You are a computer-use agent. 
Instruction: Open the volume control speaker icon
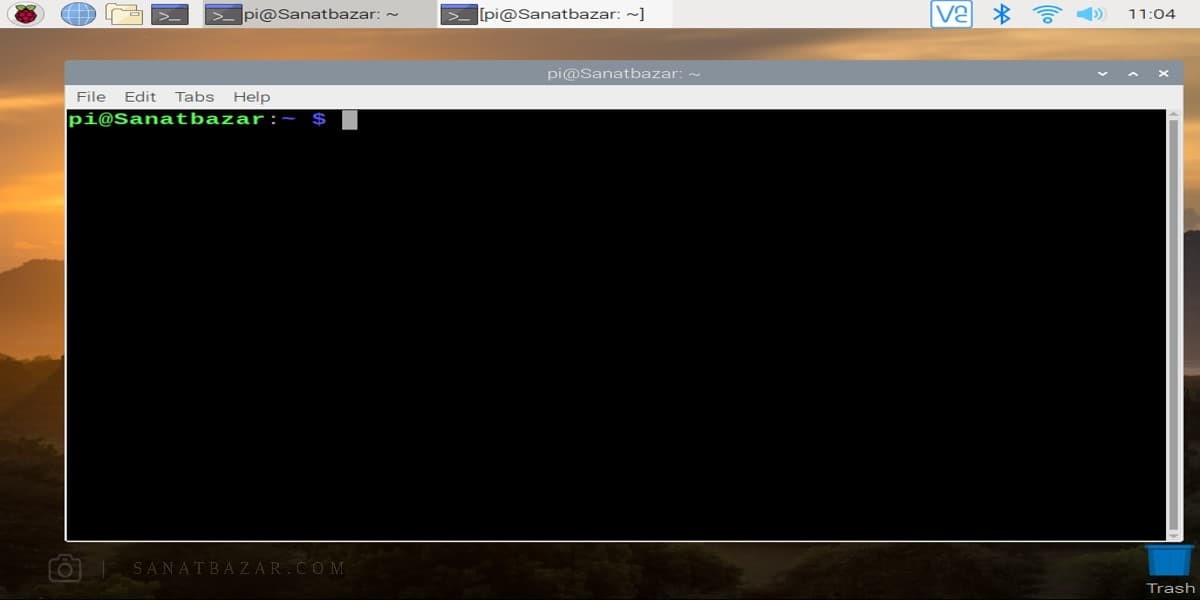pyautogui.click(x=1090, y=14)
